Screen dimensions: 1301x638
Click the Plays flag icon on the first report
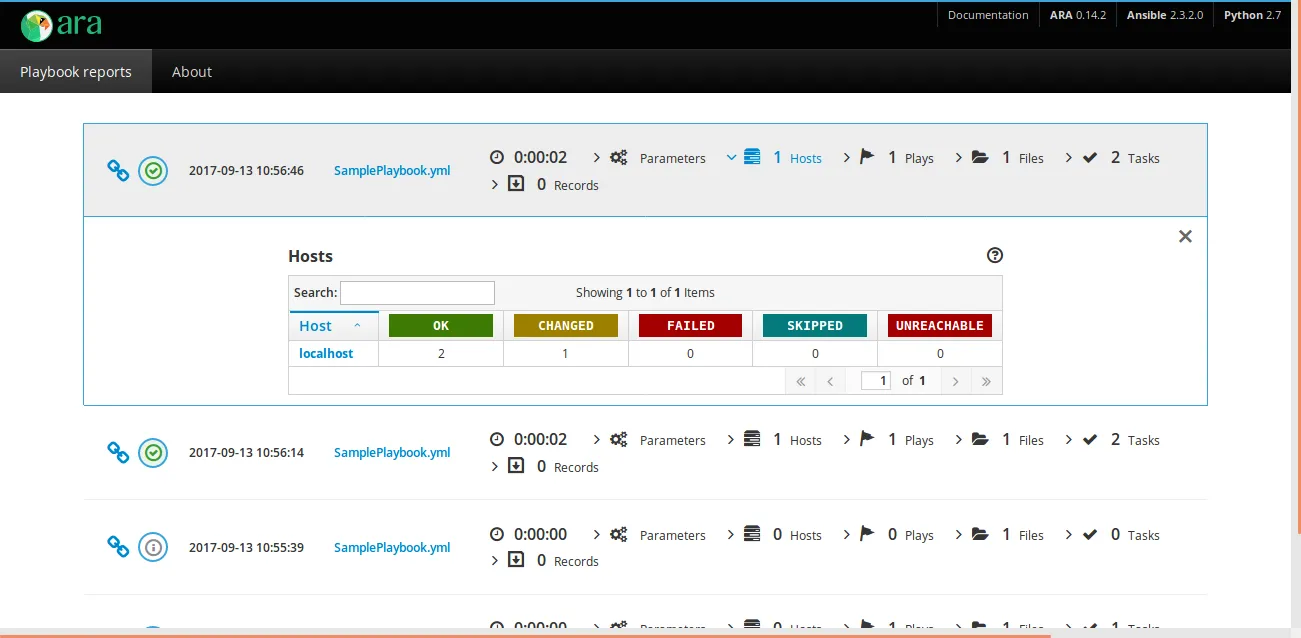(x=865, y=156)
